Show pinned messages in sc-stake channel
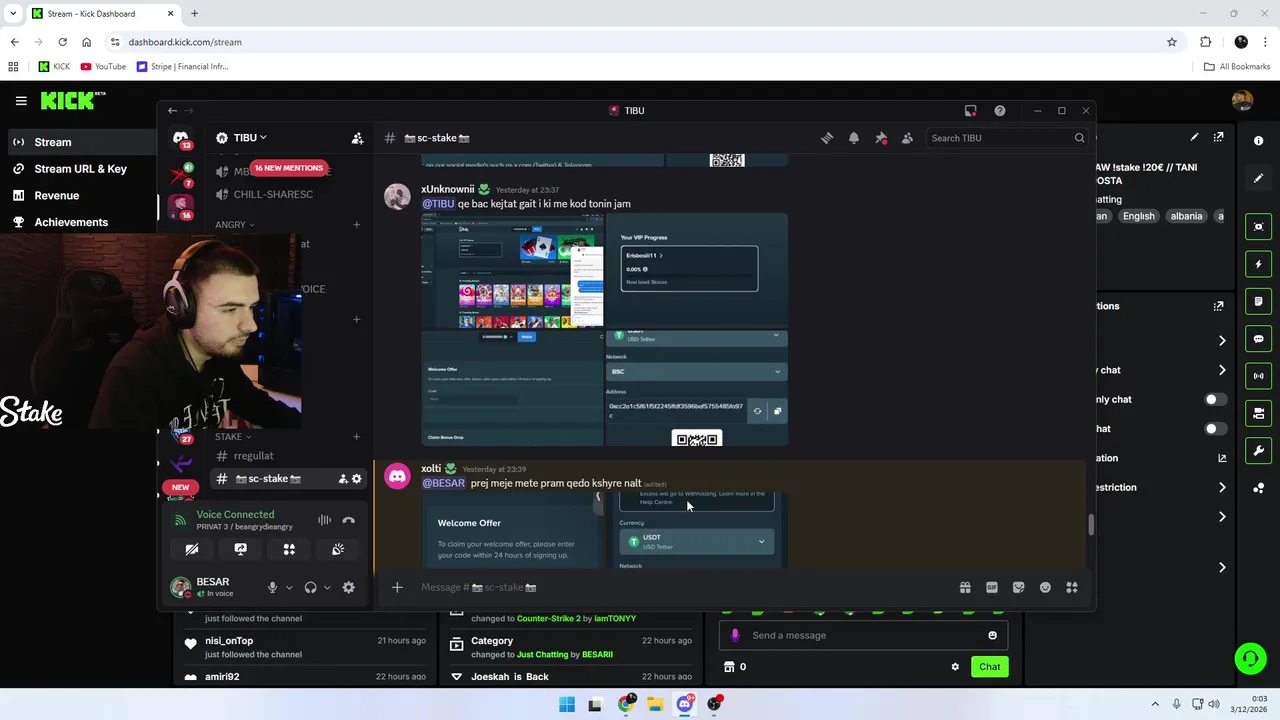 (x=881, y=138)
